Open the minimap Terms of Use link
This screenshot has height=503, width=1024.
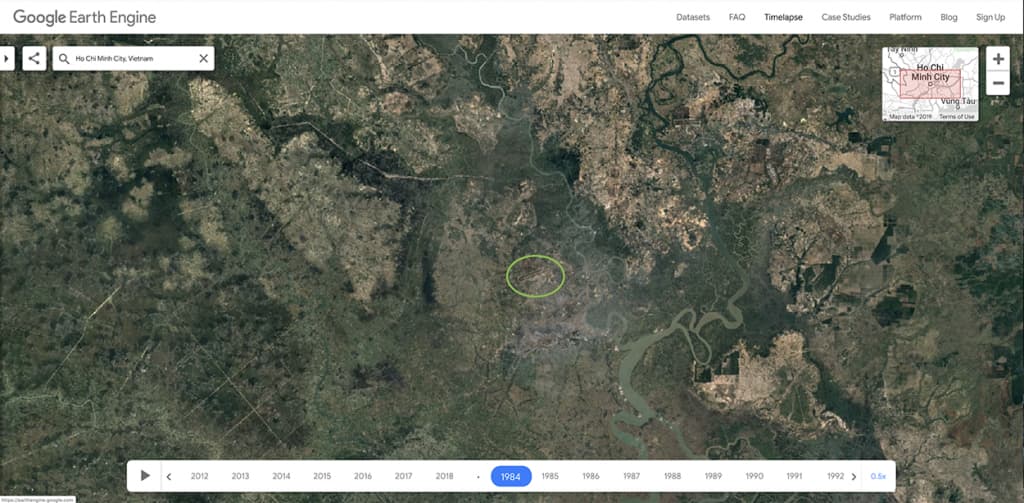tap(957, 117)
